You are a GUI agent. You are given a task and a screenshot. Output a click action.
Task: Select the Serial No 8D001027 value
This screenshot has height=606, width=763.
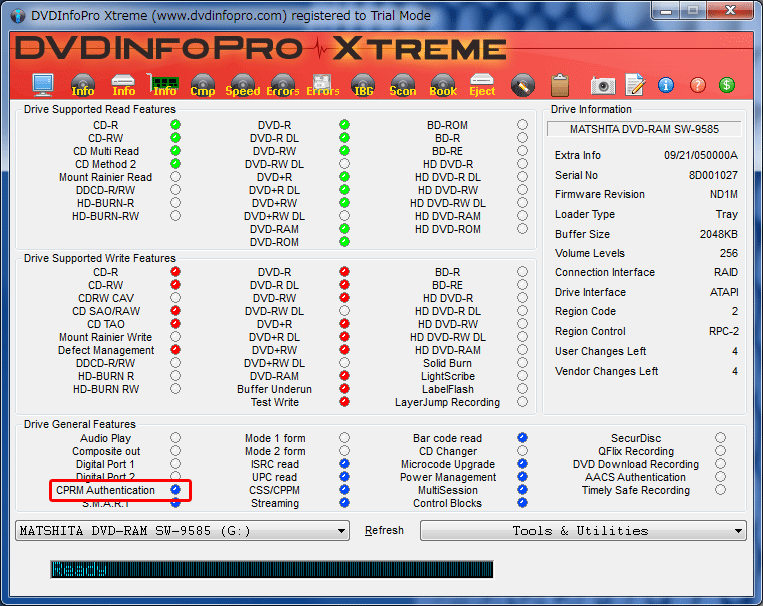coord(713,175)
